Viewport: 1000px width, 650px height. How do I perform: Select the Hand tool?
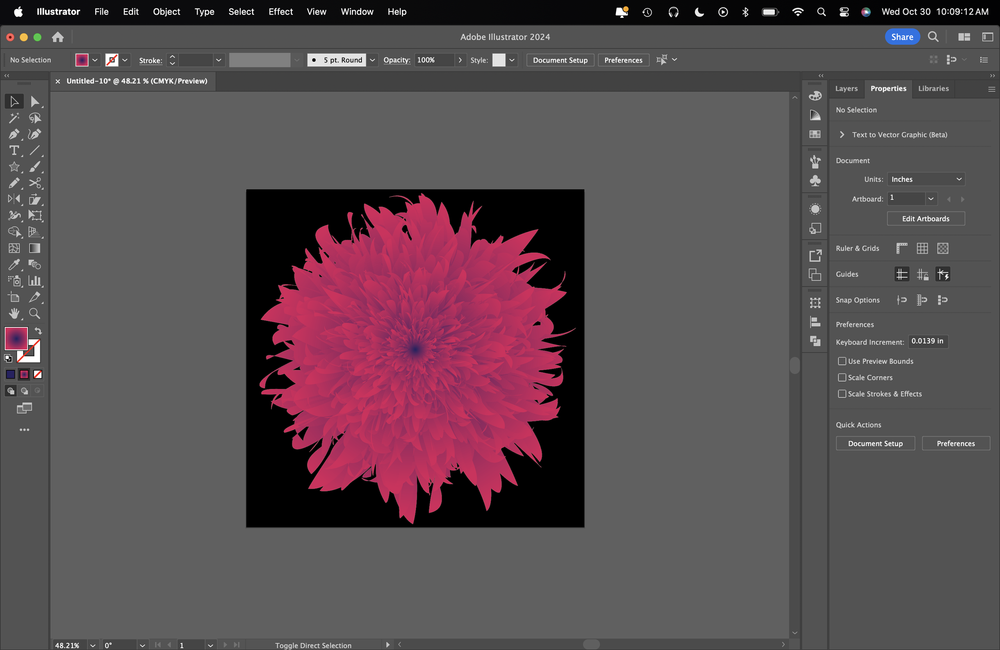click(x=14, y=314)
